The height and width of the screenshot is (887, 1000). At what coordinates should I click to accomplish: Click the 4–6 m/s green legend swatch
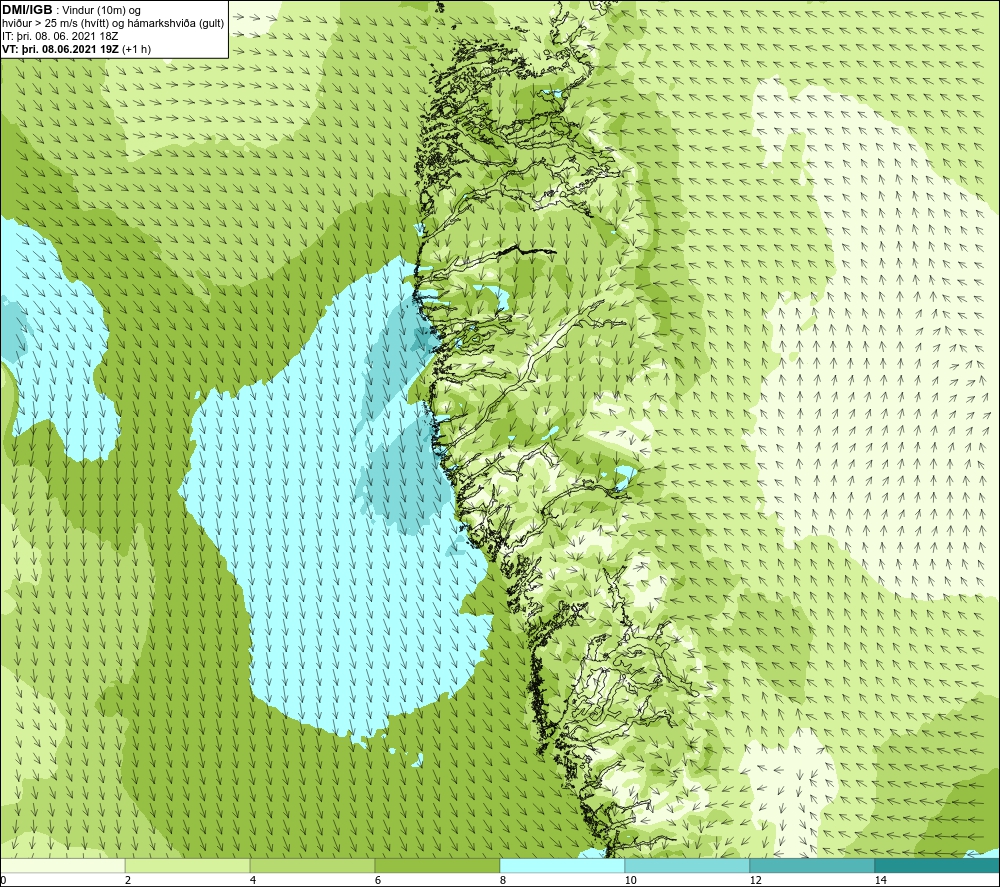coord(312,865)
